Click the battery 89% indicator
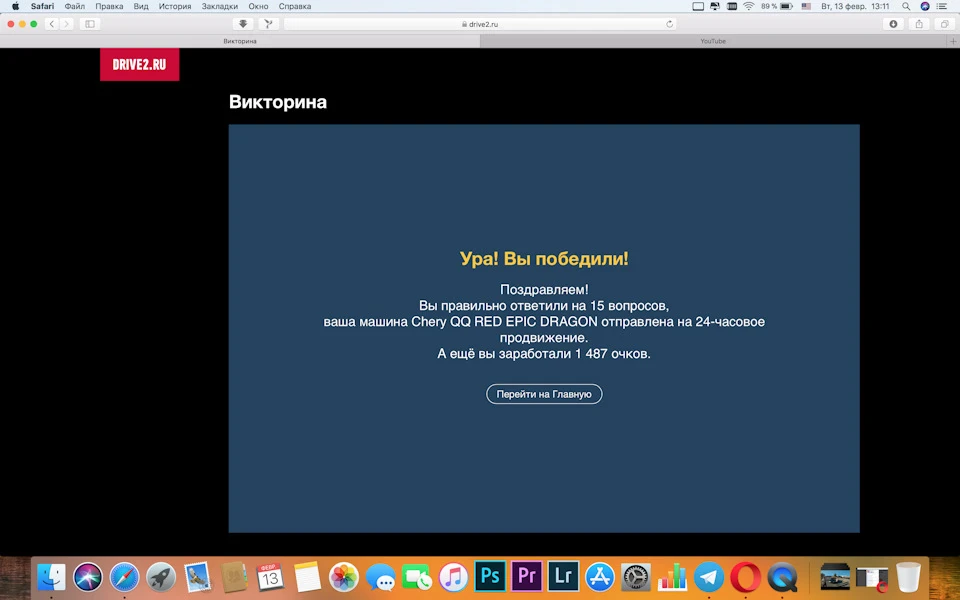960x600 pixels. (777, 6)
